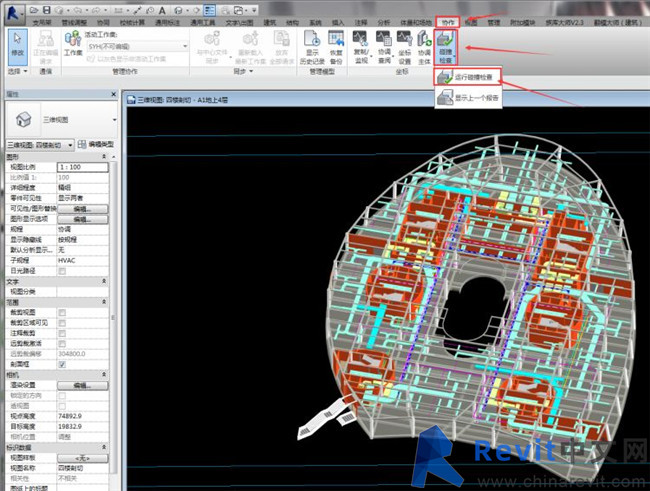650x491 pixels.
Task: Click the 视图比例 1:100 value field
Action: click(x=82, y=167)
